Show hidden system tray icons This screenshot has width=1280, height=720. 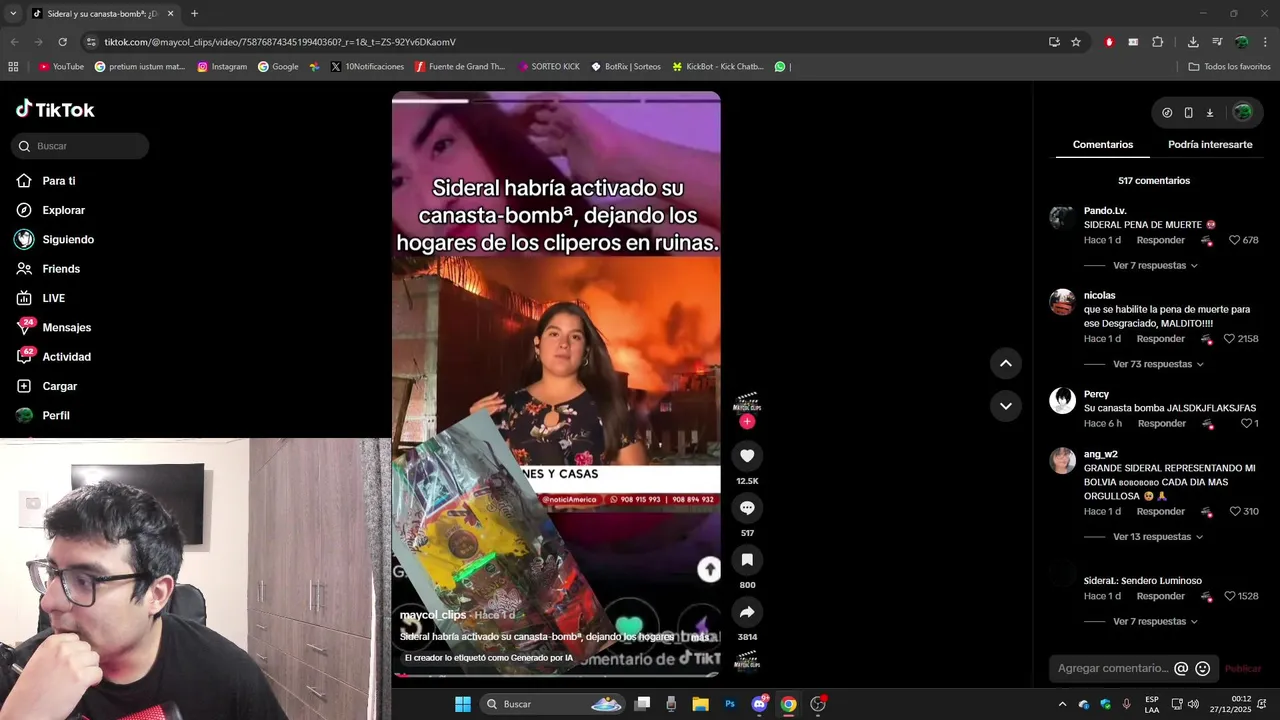1063,704
